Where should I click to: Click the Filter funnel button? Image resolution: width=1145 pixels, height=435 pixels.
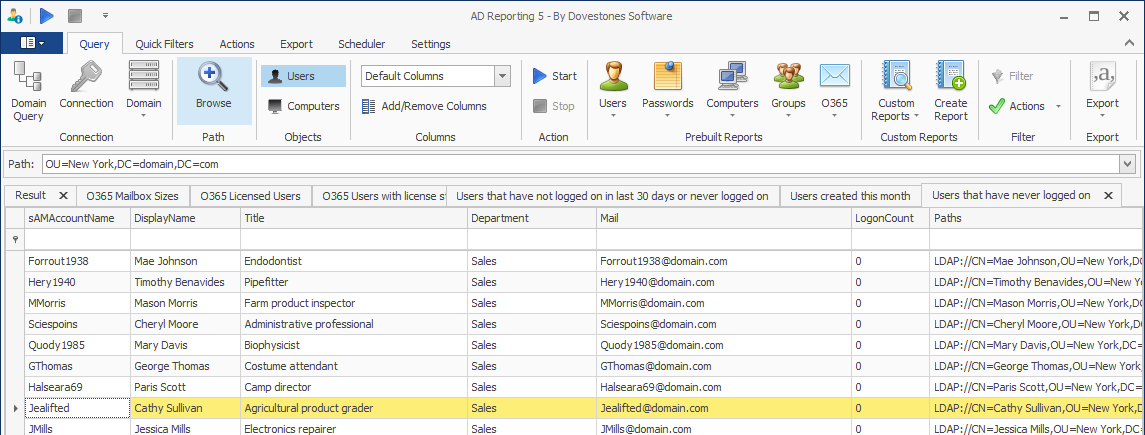[x=1013, y=76]
